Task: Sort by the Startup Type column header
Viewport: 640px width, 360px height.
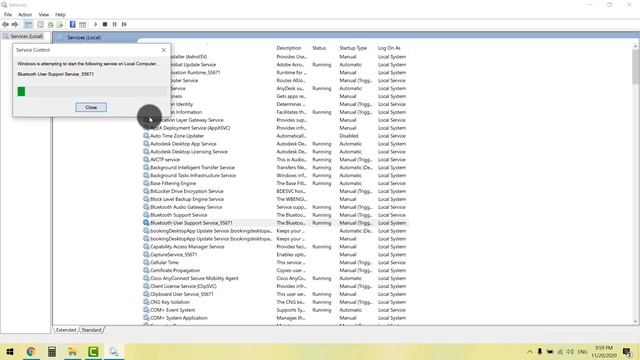Action: click(353, 48)
